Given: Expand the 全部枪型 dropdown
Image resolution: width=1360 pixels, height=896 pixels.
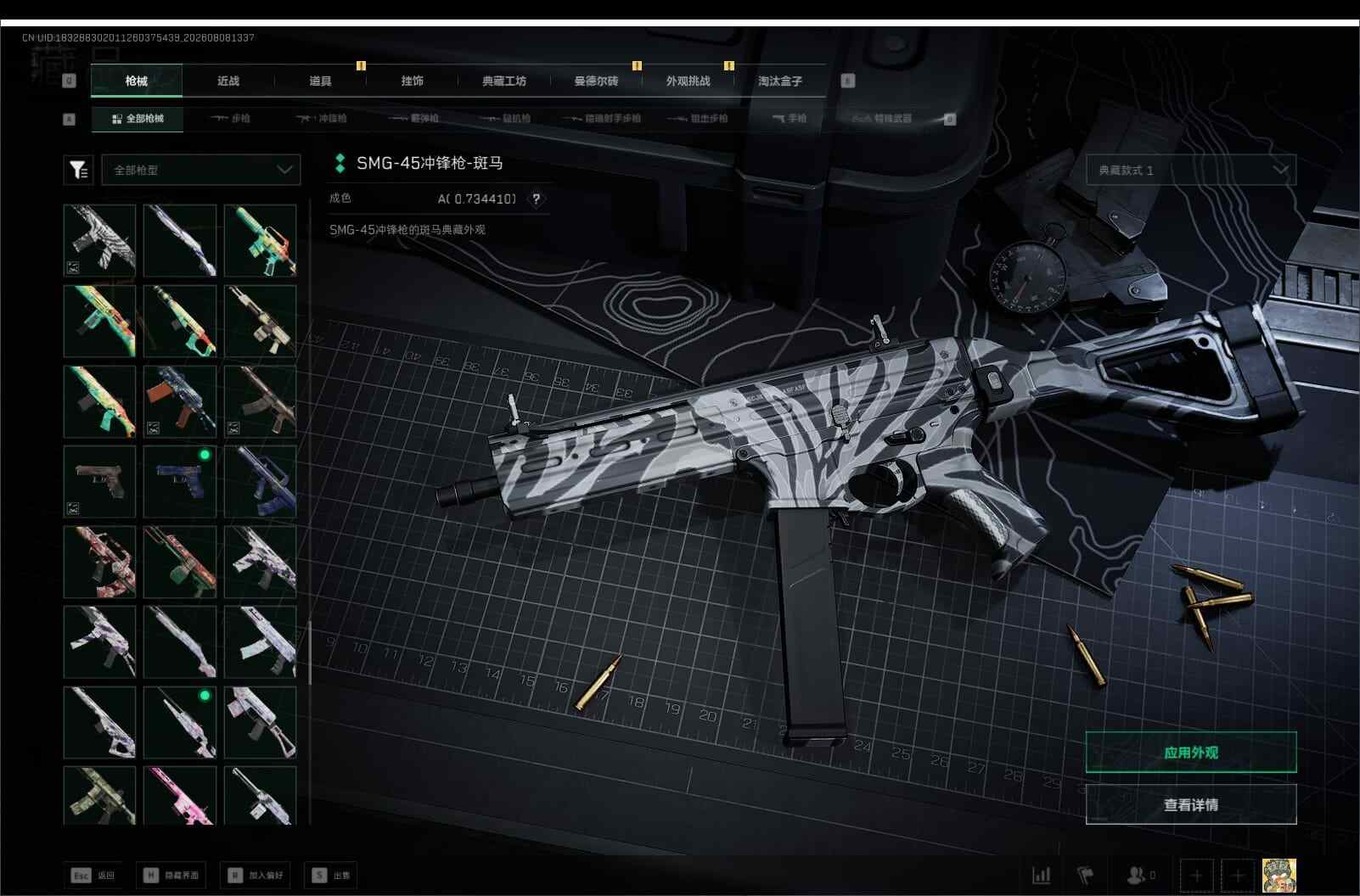Looking at the screenshot, I should coord(201,170).
